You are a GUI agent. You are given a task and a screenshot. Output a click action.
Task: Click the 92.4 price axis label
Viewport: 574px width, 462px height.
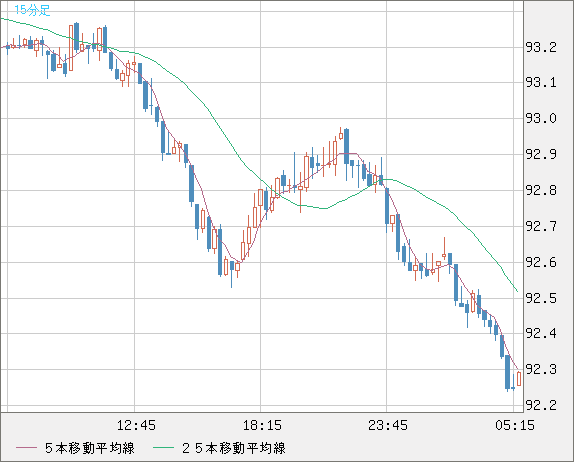(x=541, y=334)
